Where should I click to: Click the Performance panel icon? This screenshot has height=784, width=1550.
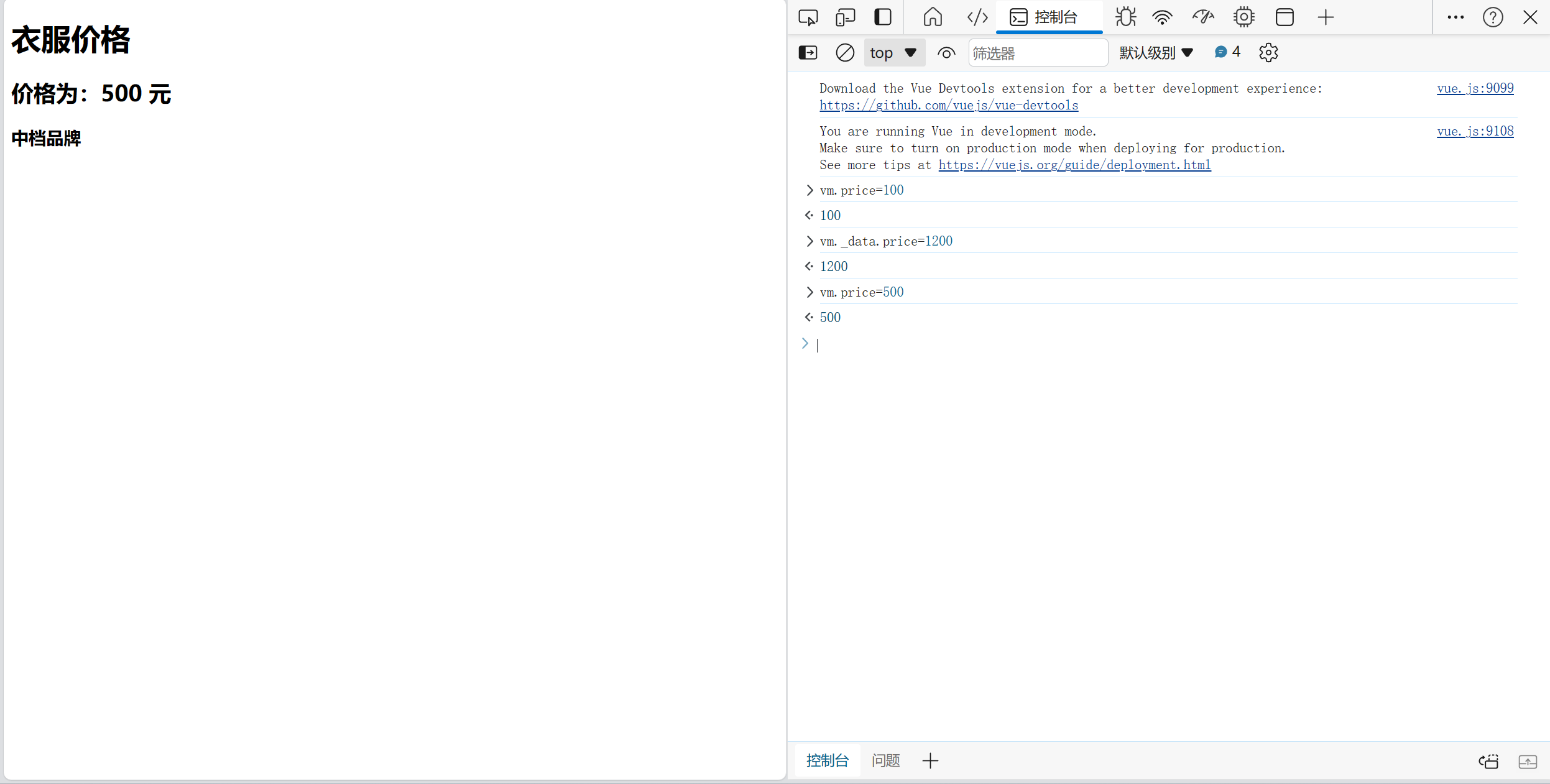[1204, 17]
